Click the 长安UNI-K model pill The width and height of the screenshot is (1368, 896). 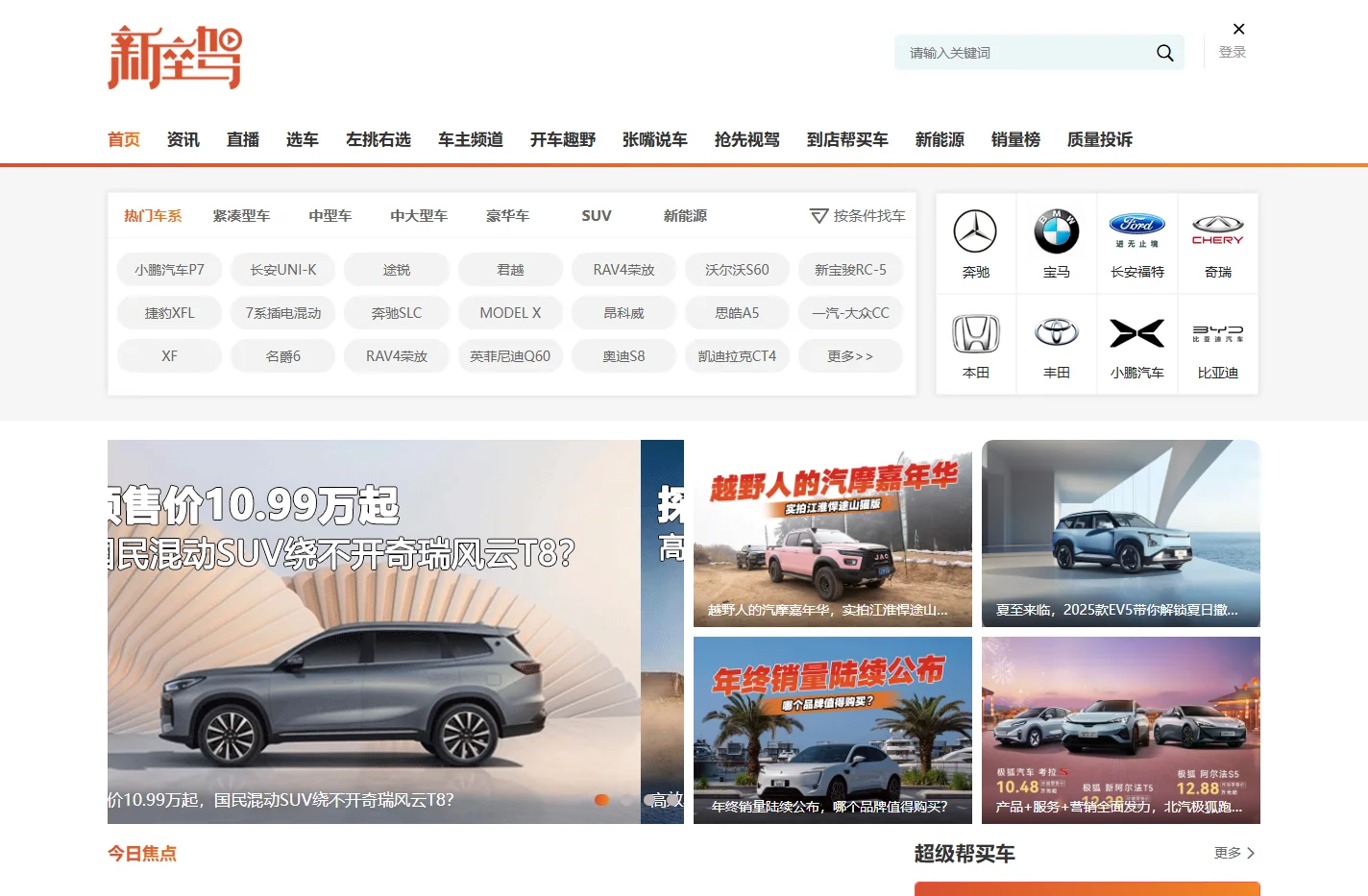pyautogui.click(x=283, y=270)
